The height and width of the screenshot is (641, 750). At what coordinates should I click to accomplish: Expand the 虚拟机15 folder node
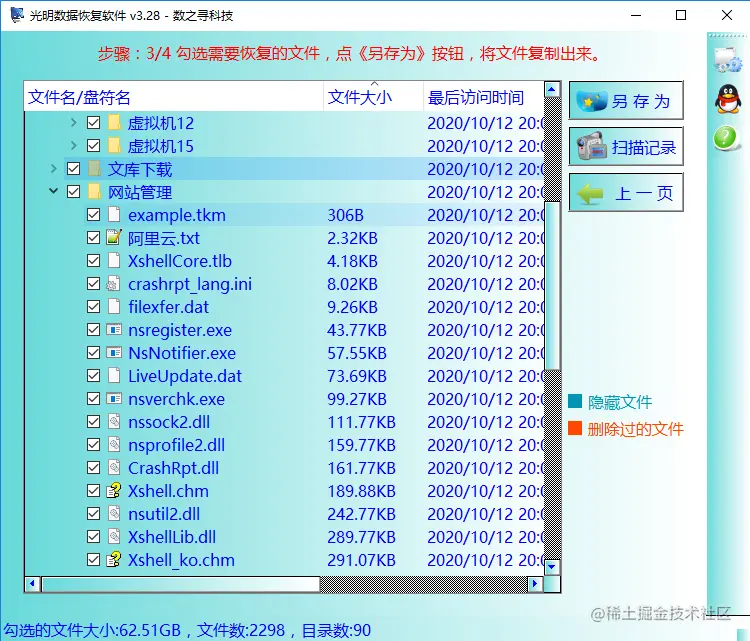tap(74, 145)
